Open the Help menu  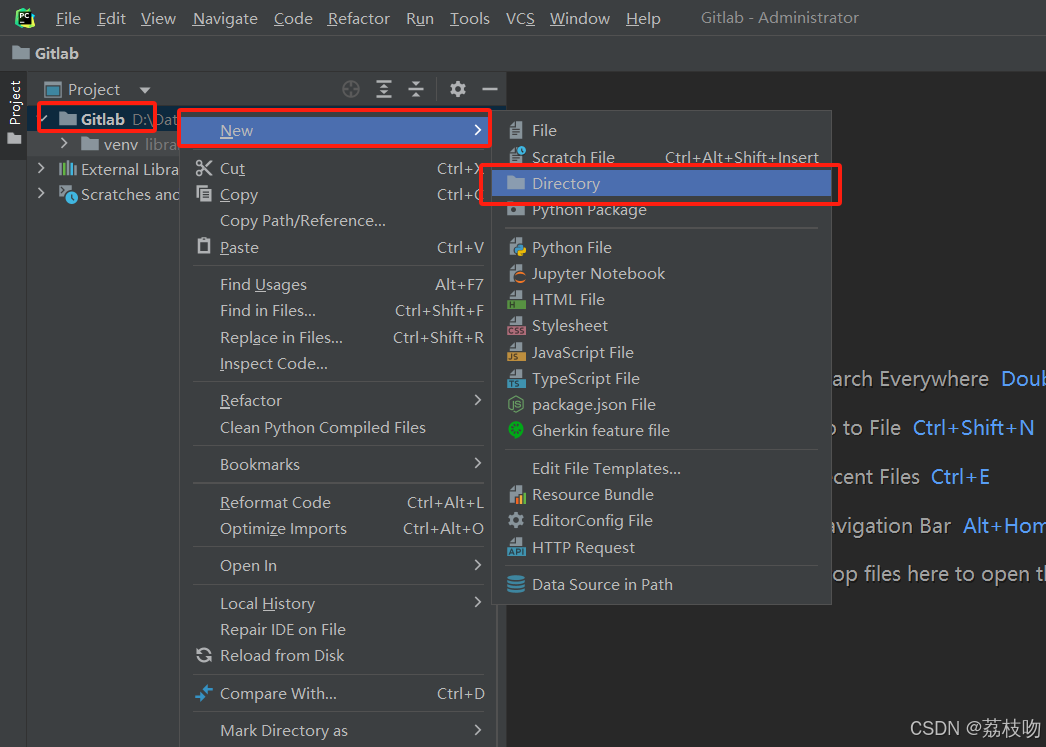pos(643,19)
